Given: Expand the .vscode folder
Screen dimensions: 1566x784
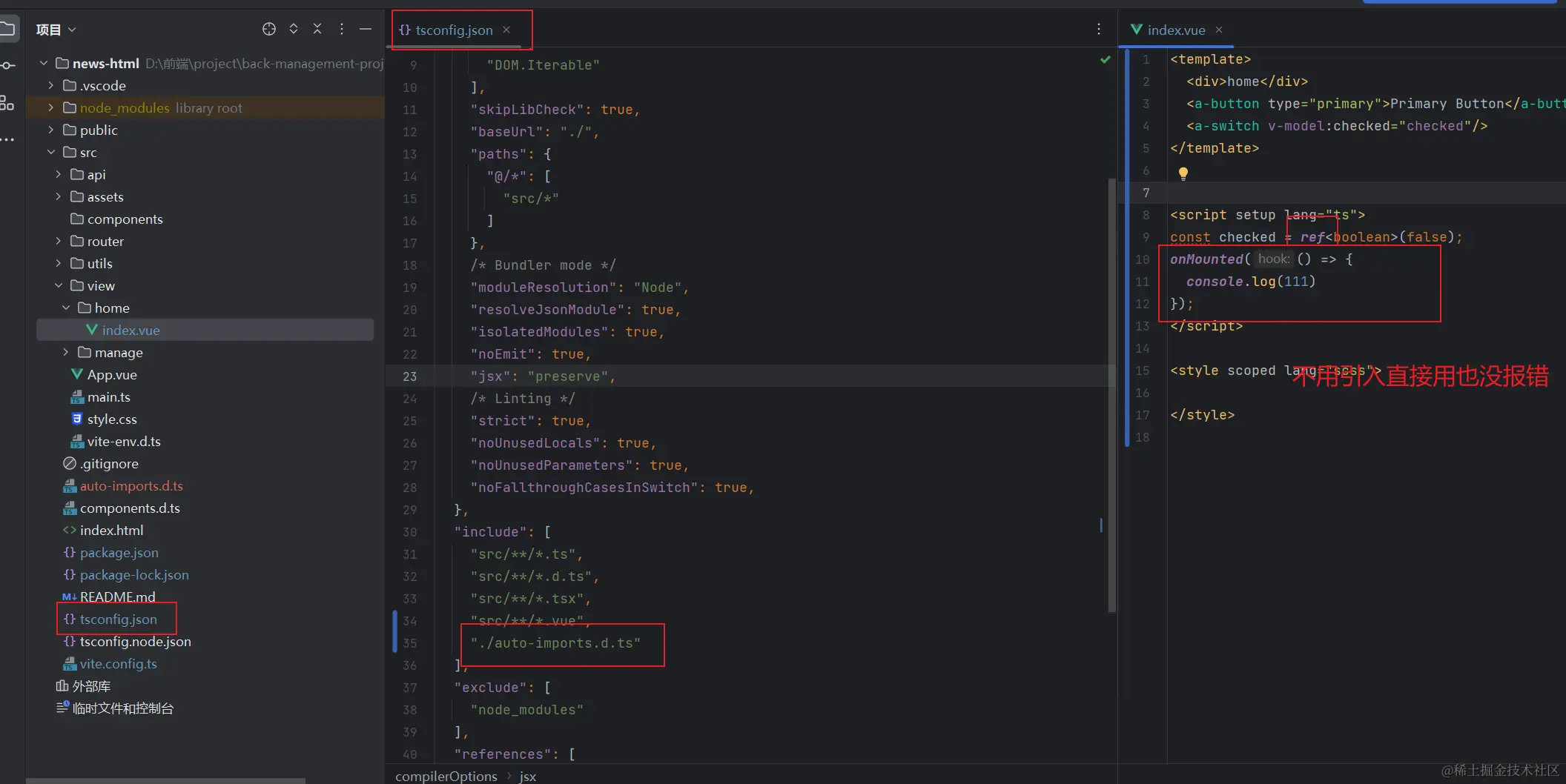Looking at the screenshot, I should point(50,85).
